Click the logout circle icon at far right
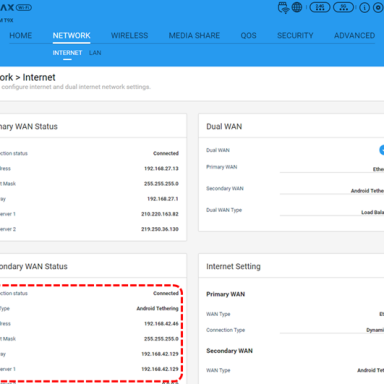384x384 pixels. point(378,8)
